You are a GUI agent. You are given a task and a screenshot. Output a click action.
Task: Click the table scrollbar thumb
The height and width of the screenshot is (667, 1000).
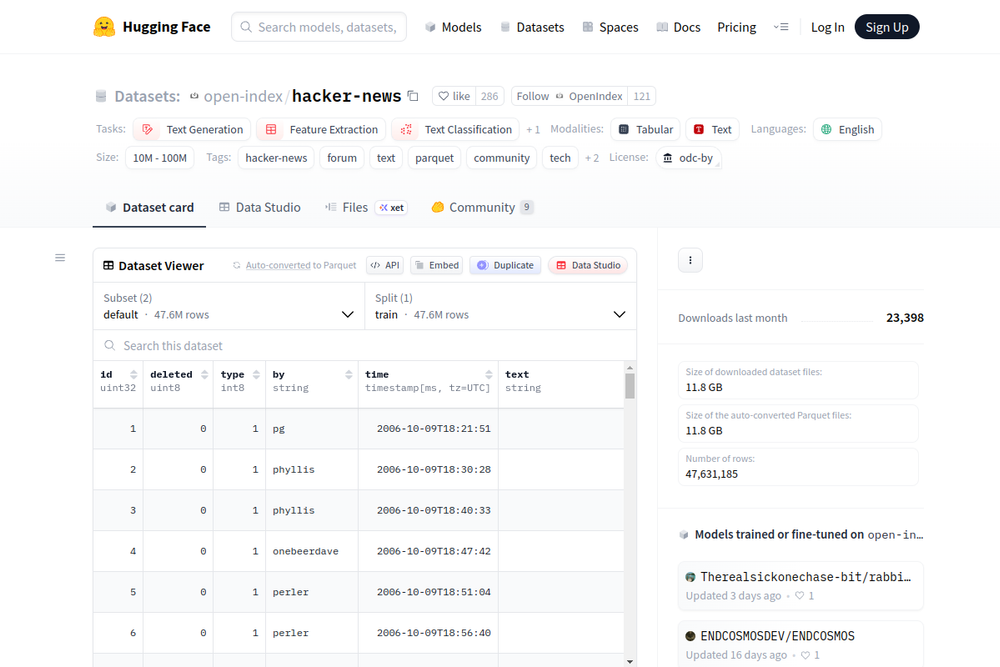coord(630,386)
